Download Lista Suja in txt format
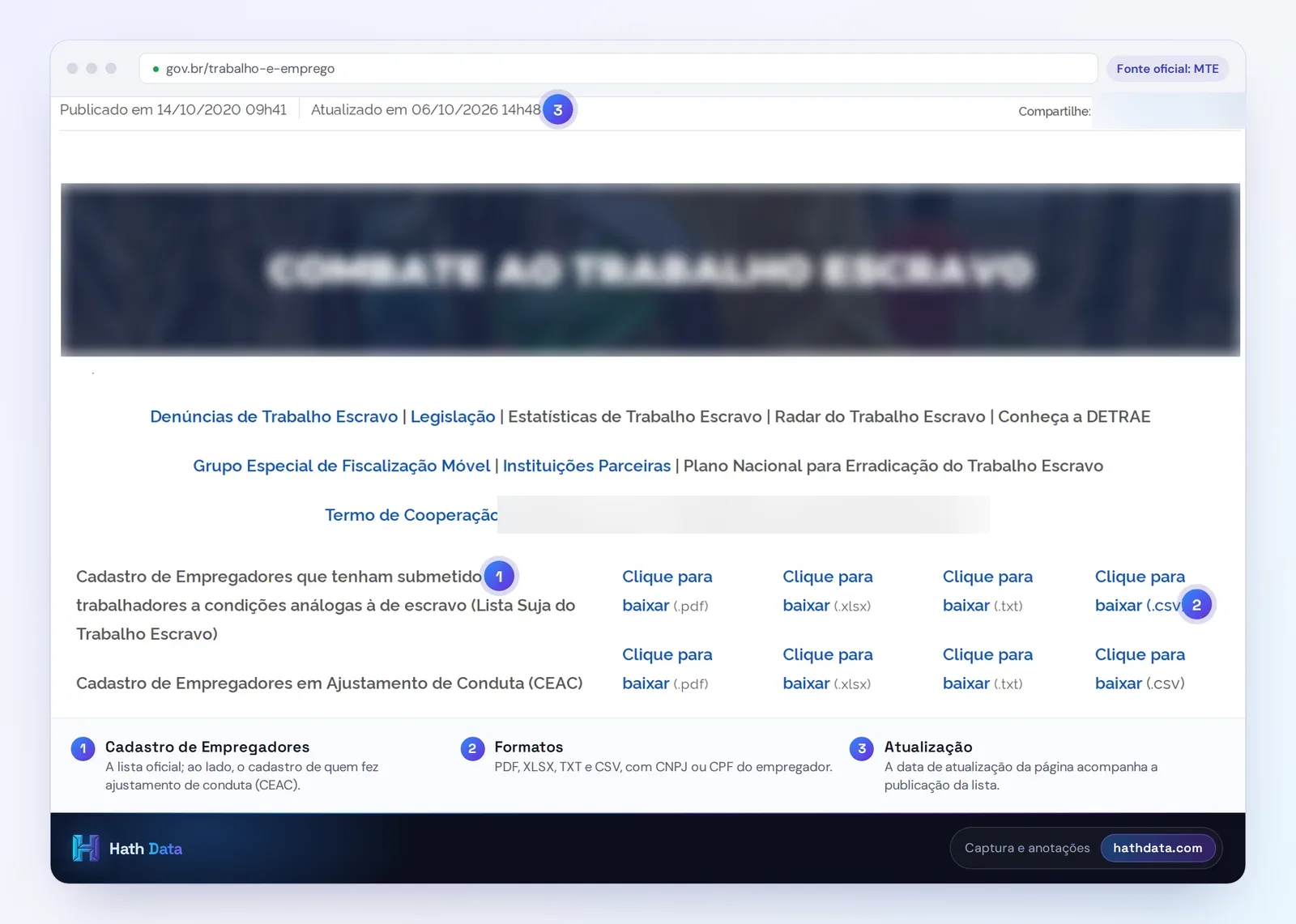 click(987, 591)
